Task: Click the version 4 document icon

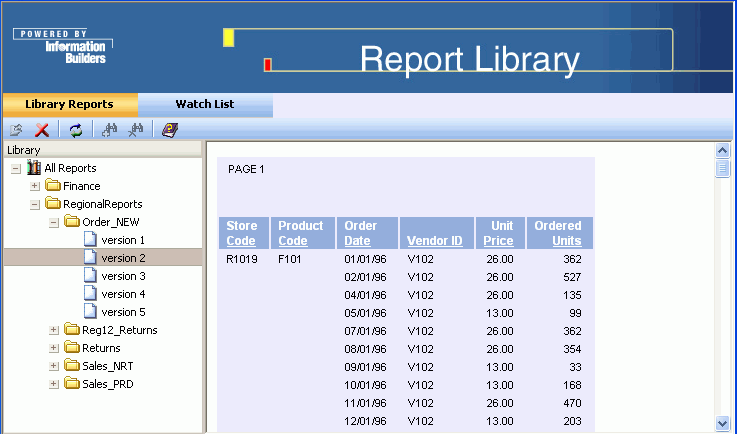Action: (90, 293)
